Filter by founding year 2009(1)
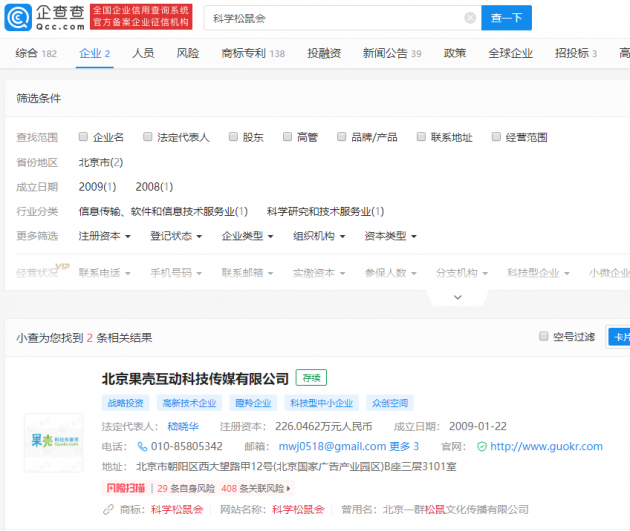Image resolution: width=630 pixels, height=531 pixels. point(97,187)
